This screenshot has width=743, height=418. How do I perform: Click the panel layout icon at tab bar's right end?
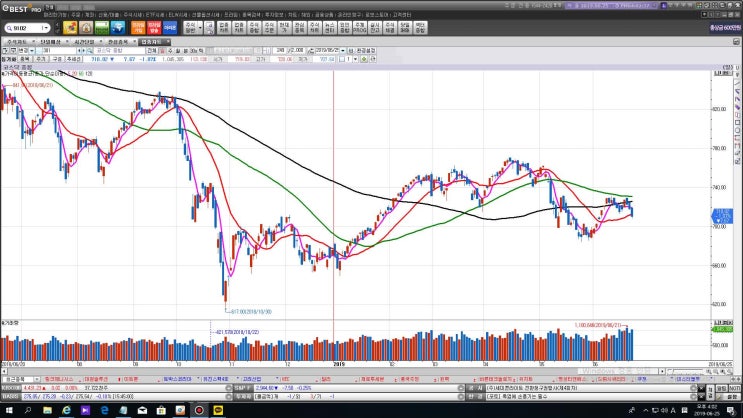736,42
